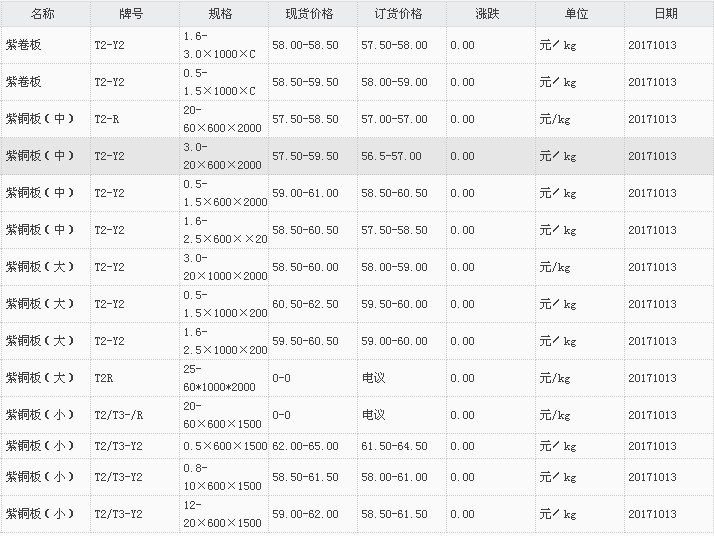
Task: Click the spot price 60.50-62.50
Action: [305, 304]
